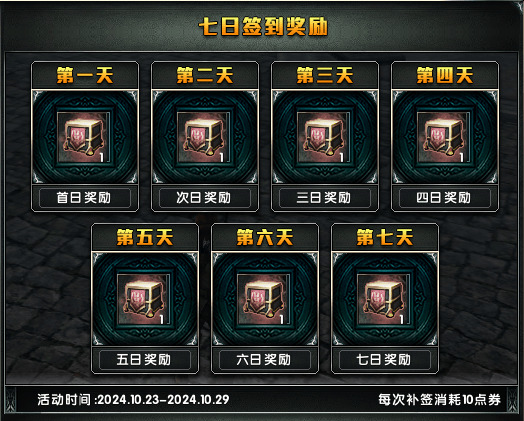The width and height of the screenshot is (524, 421).
Task: Click the 活动时间 date range text
Action: coord(133,399)
